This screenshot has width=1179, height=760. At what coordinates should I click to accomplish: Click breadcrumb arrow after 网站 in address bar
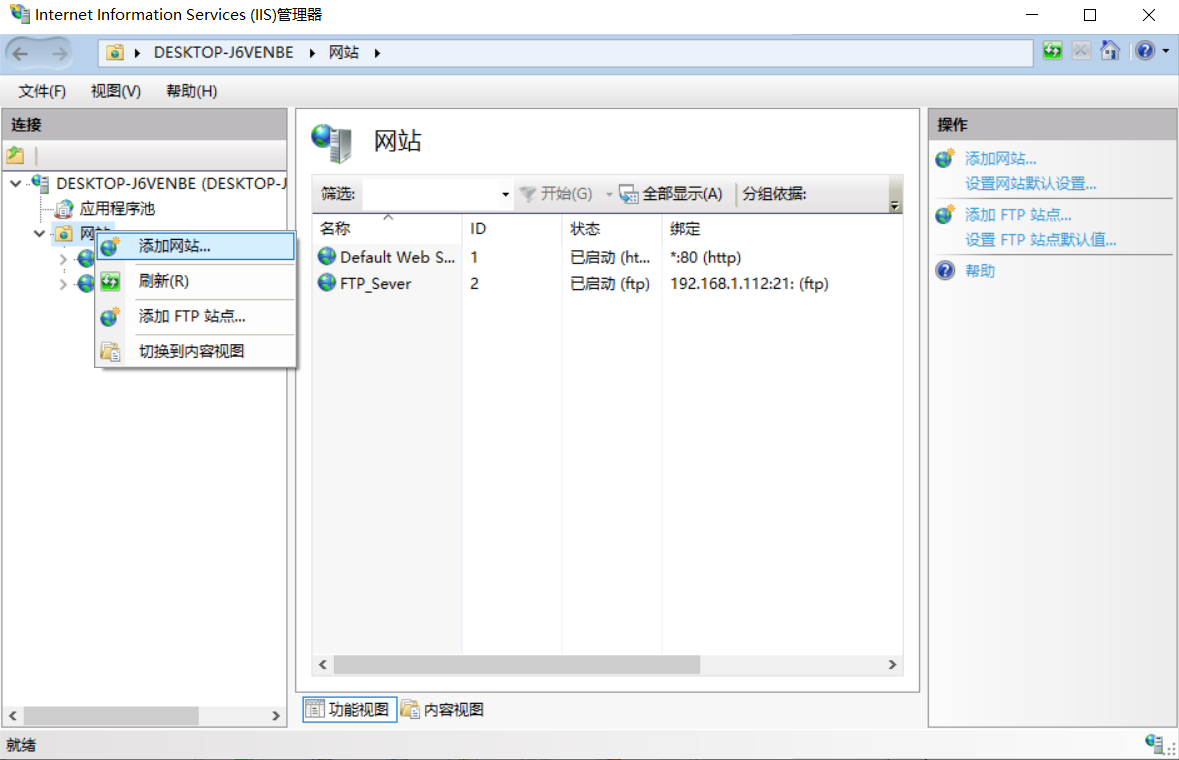point(377,53)
